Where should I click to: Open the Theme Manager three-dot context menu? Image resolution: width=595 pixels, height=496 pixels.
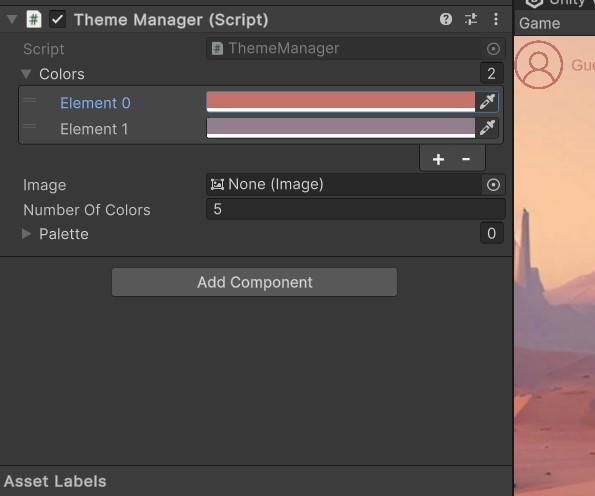(x=496, y=19)
